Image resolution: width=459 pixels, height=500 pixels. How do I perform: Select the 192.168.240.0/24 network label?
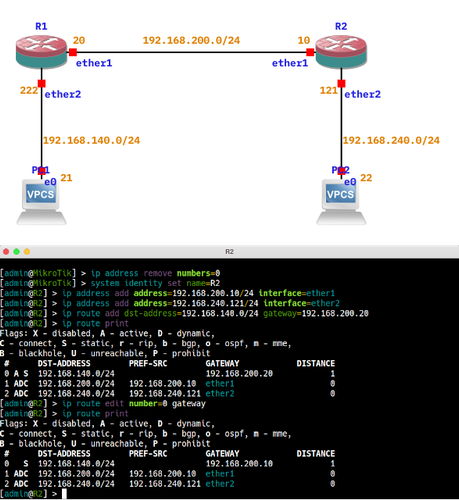click(391, 140)
